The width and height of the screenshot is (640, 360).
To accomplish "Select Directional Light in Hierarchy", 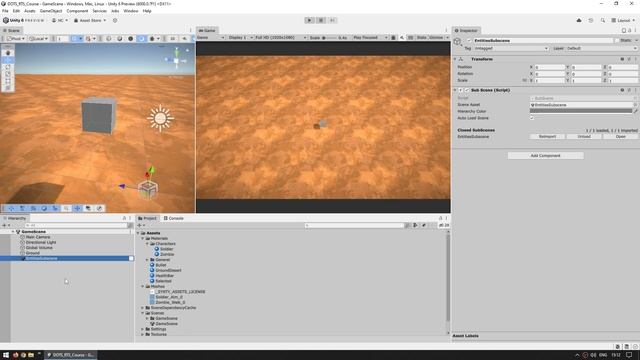I will tap(41, 242).
